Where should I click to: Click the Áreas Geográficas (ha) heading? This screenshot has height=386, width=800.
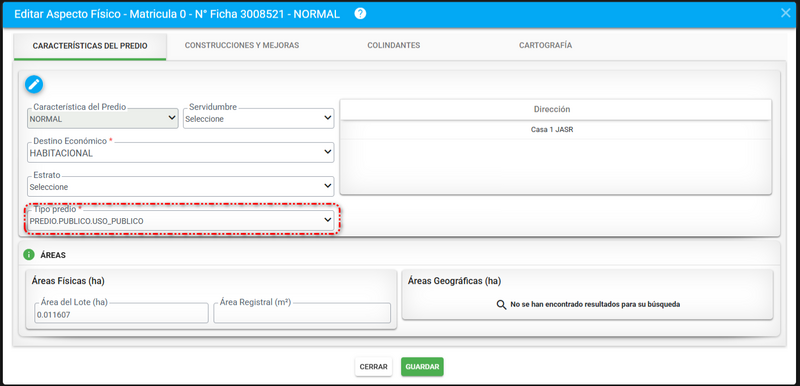click(455, 281)
